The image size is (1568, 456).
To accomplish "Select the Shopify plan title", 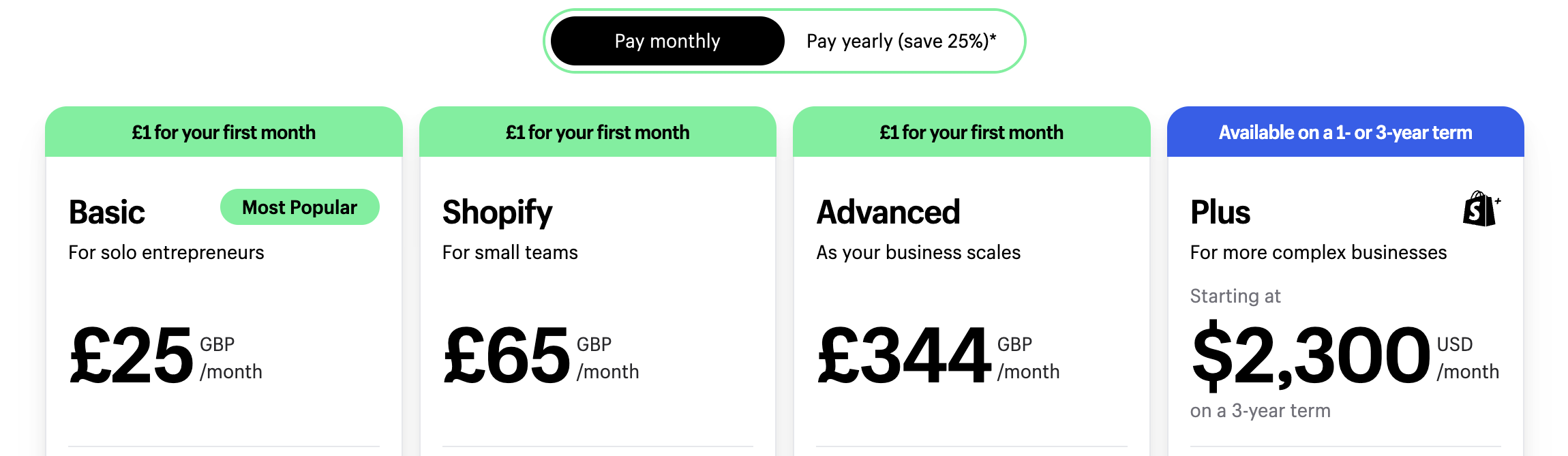I will (498, 213).
